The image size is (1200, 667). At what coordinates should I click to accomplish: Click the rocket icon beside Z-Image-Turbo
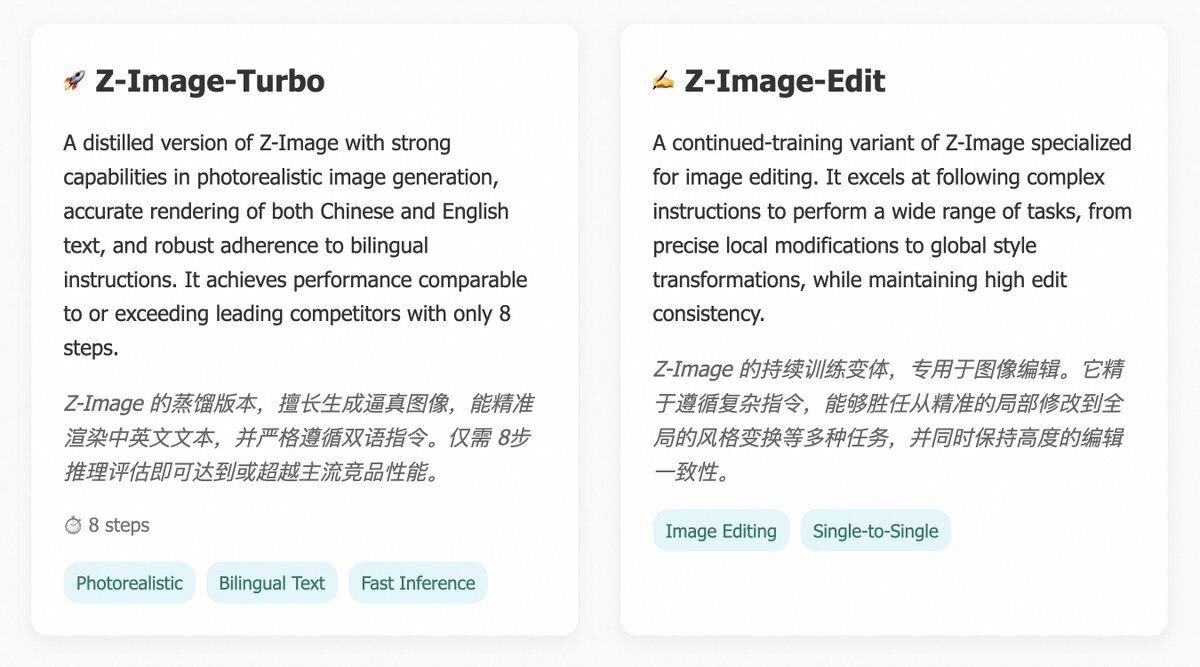[74, 81]
